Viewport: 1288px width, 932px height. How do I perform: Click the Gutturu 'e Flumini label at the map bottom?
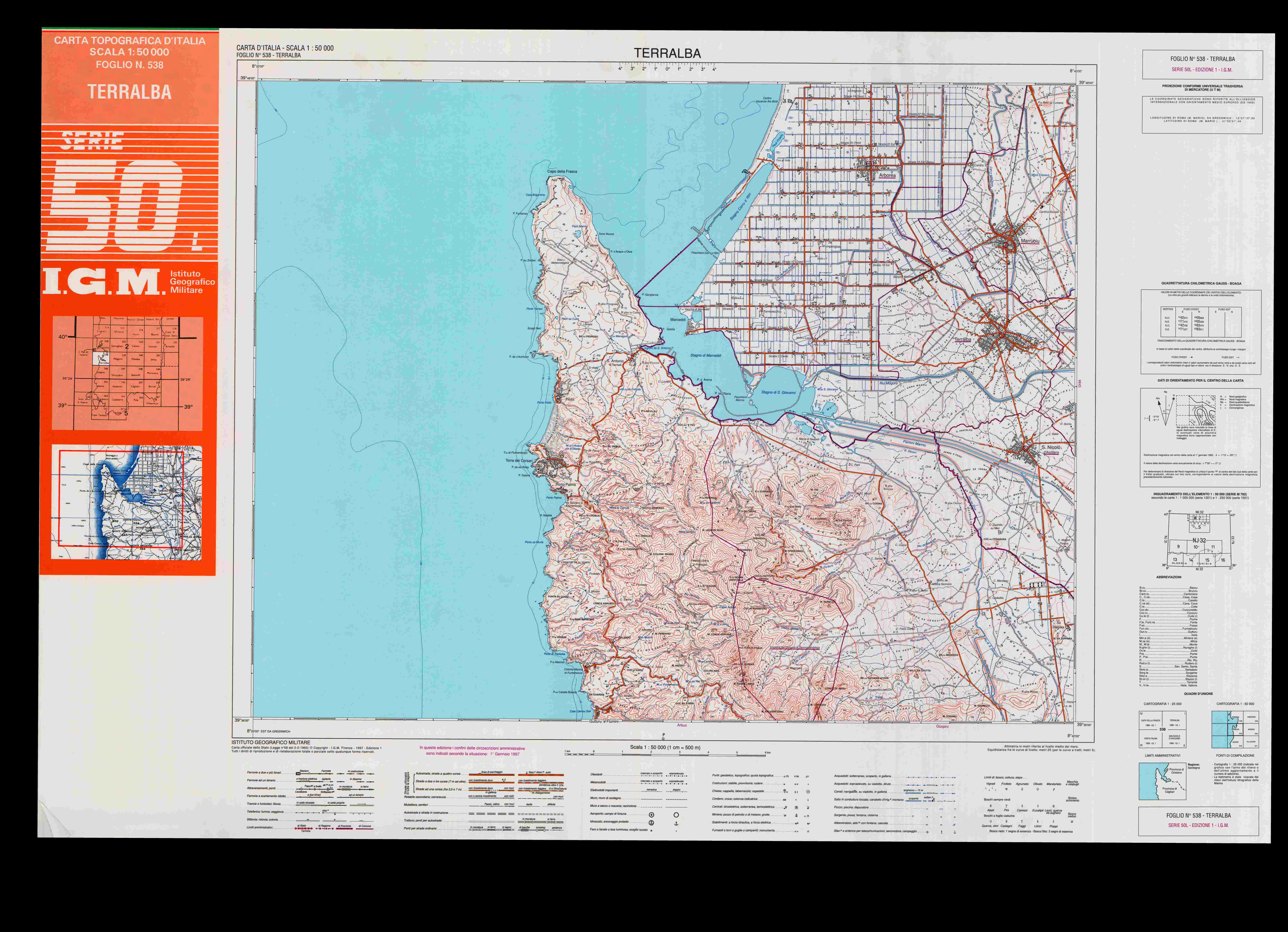point(604,721)
